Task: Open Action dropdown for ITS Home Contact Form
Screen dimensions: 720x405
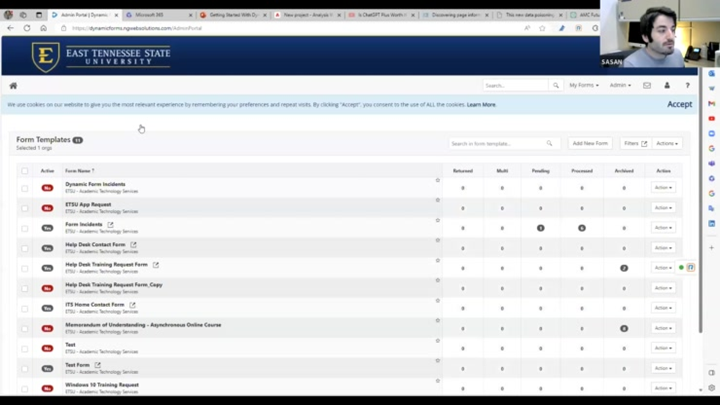Action: click(663, 308)
